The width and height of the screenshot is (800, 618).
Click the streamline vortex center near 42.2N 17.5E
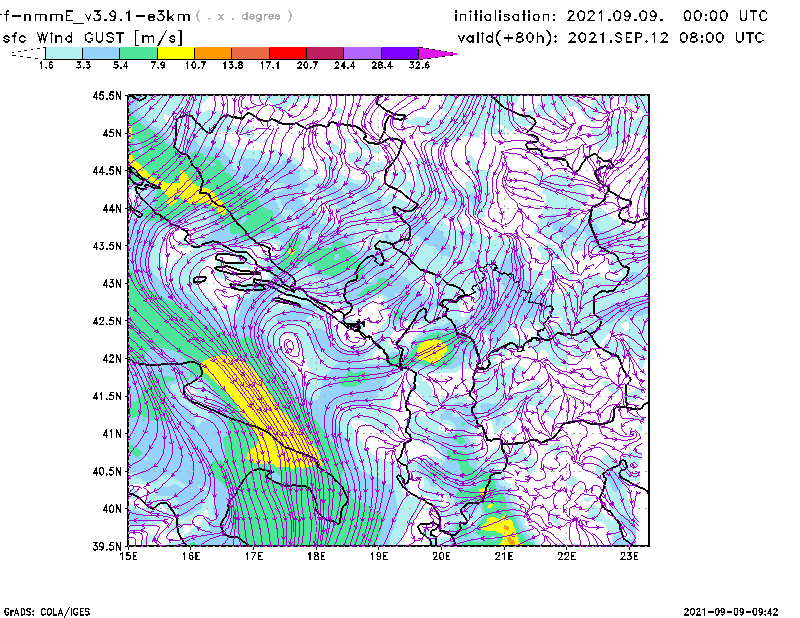[288, 346]
